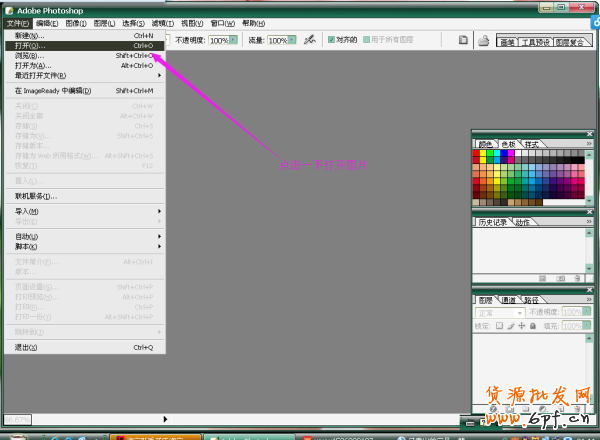Click the zoom percentage field in status bar
The width and height of the screenshot is (600, 440).
[x=20, y=419]
